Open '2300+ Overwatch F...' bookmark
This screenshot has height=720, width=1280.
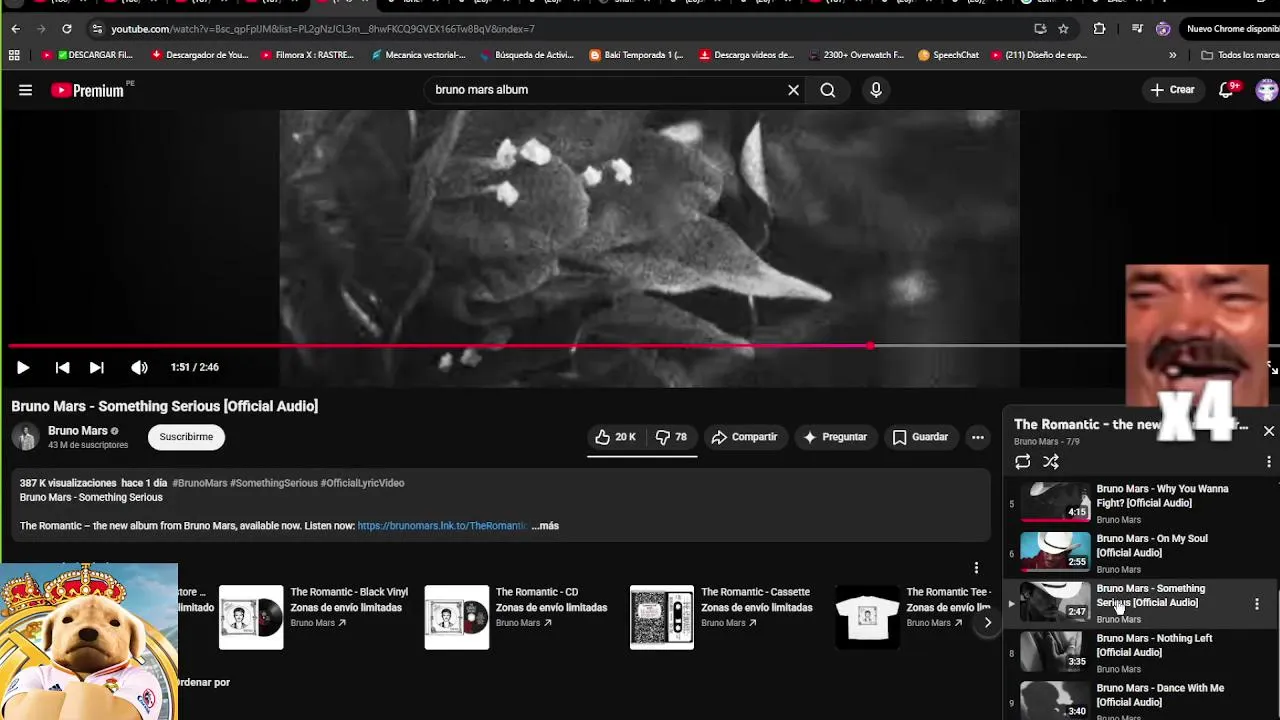point(856,55)
